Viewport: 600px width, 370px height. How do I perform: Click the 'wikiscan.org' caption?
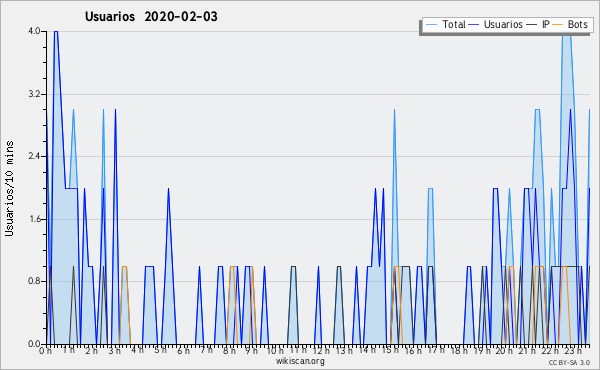point(300,361)
